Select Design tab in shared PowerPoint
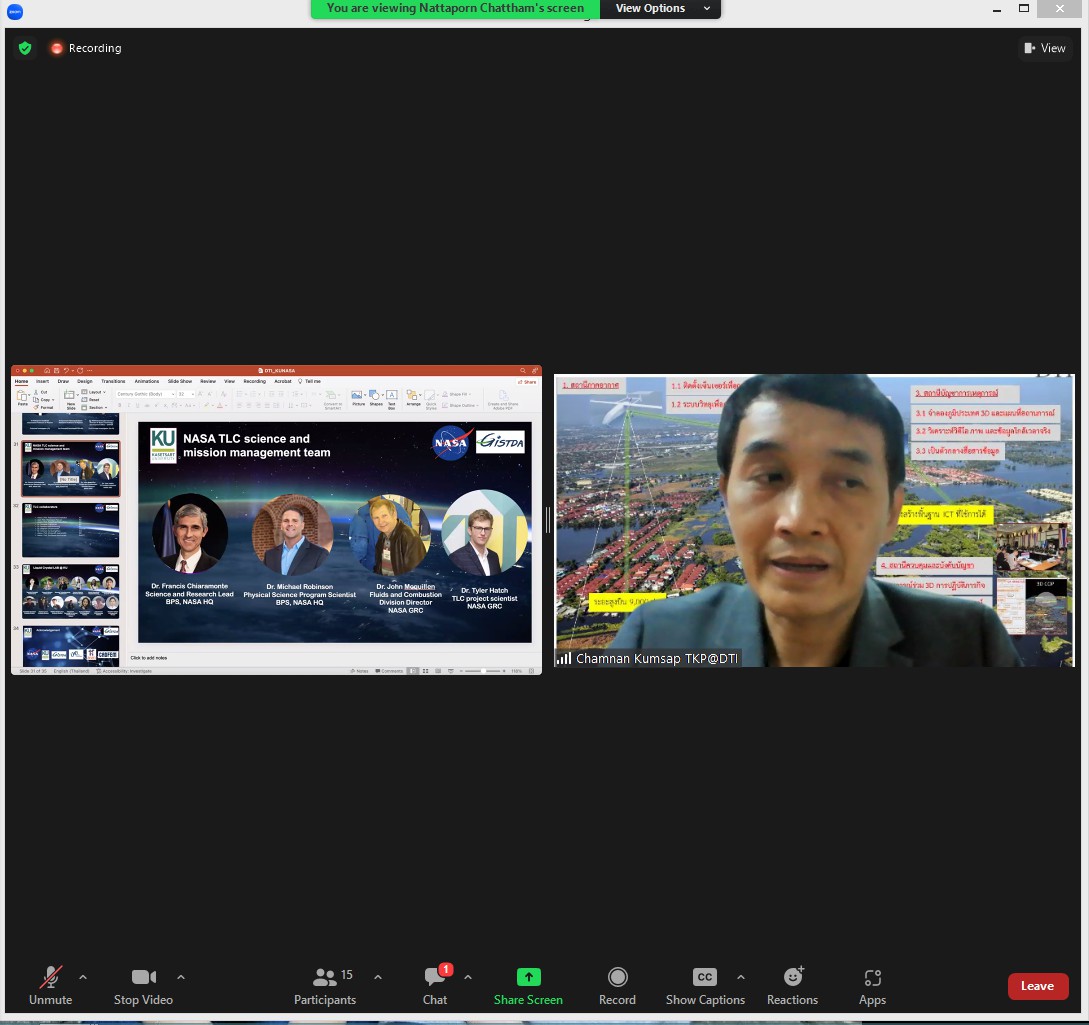The height and width of the screenshot is (1025, 1089). click(x=85, y=381)
